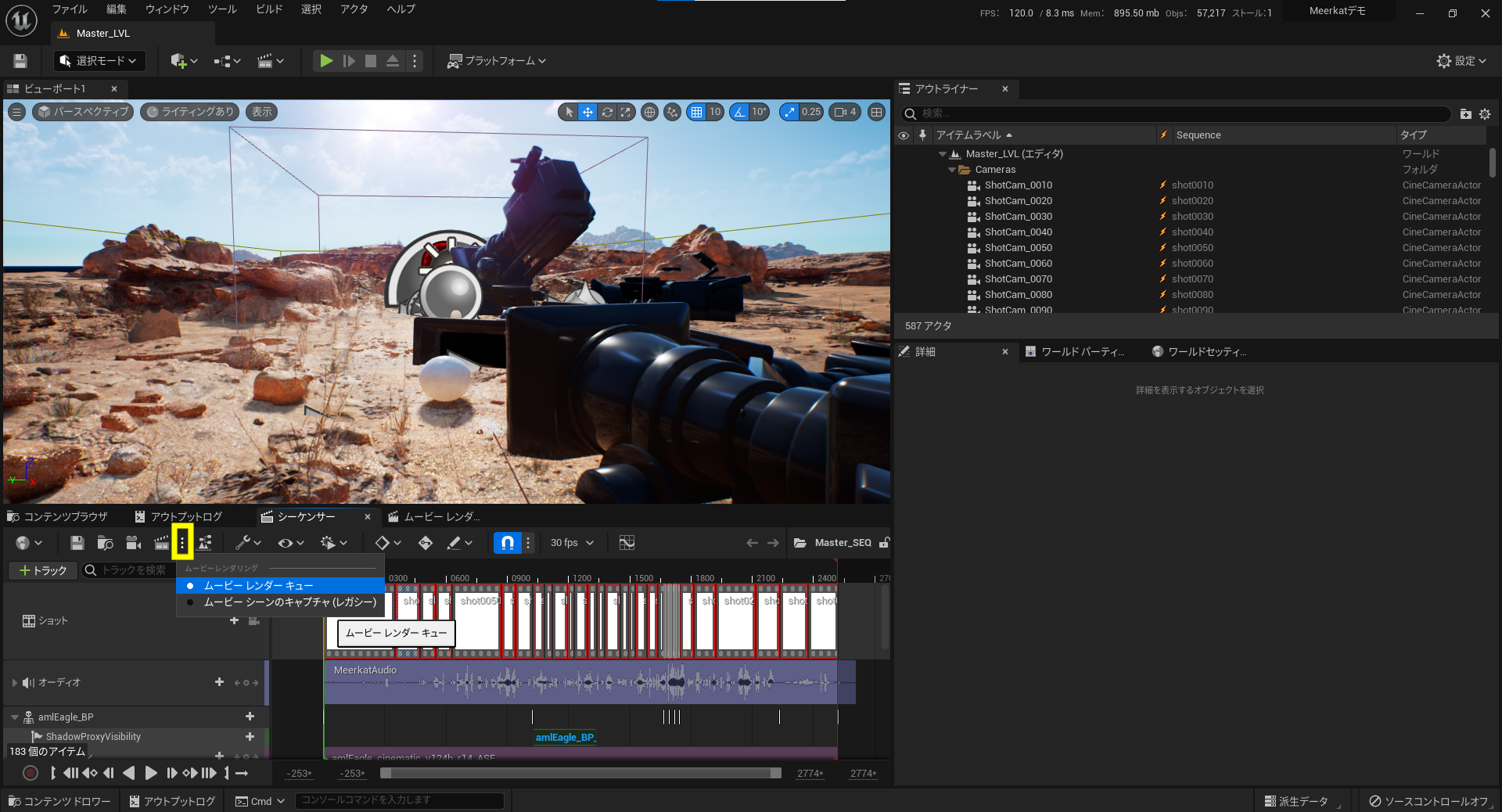Open the camera creation icon in Sequencer toolbar
1502x812 pixels.
click(133, 542)
